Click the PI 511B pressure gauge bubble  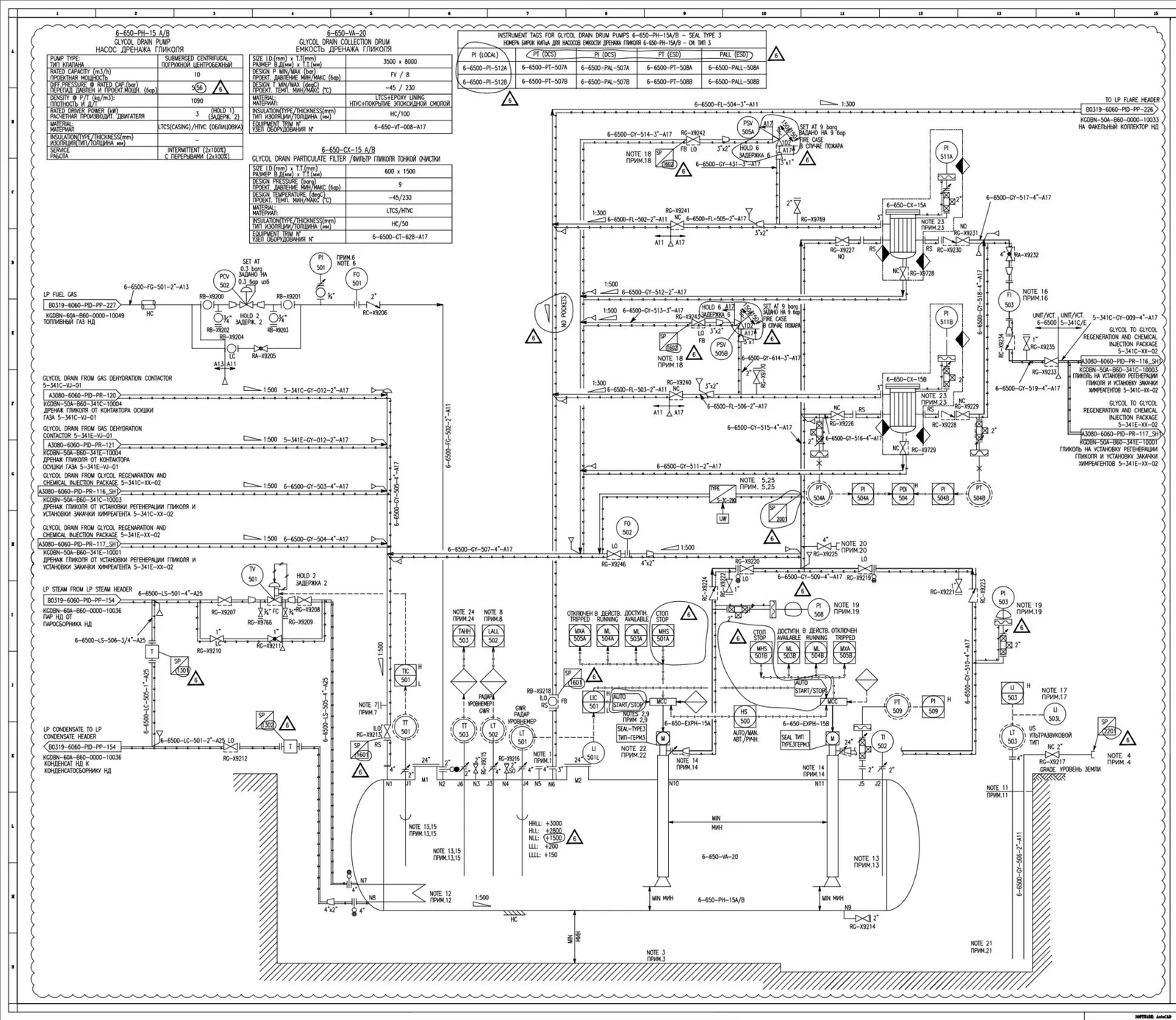coord(947,317)
